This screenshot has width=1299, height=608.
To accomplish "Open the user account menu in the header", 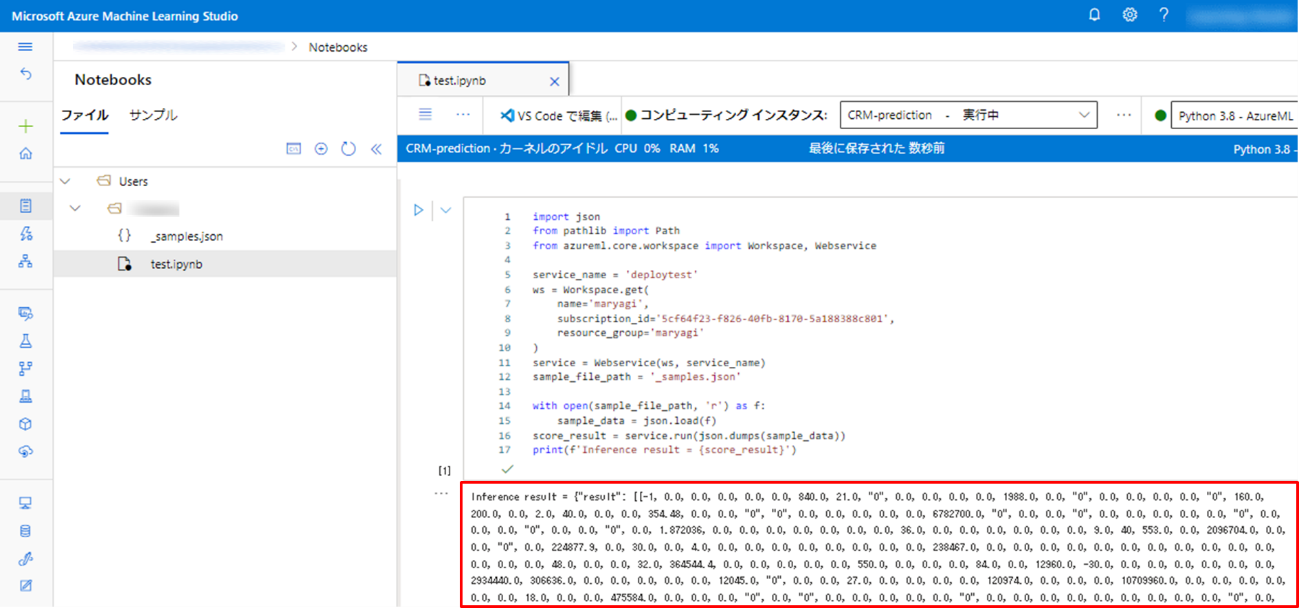I will [1239, 16].
